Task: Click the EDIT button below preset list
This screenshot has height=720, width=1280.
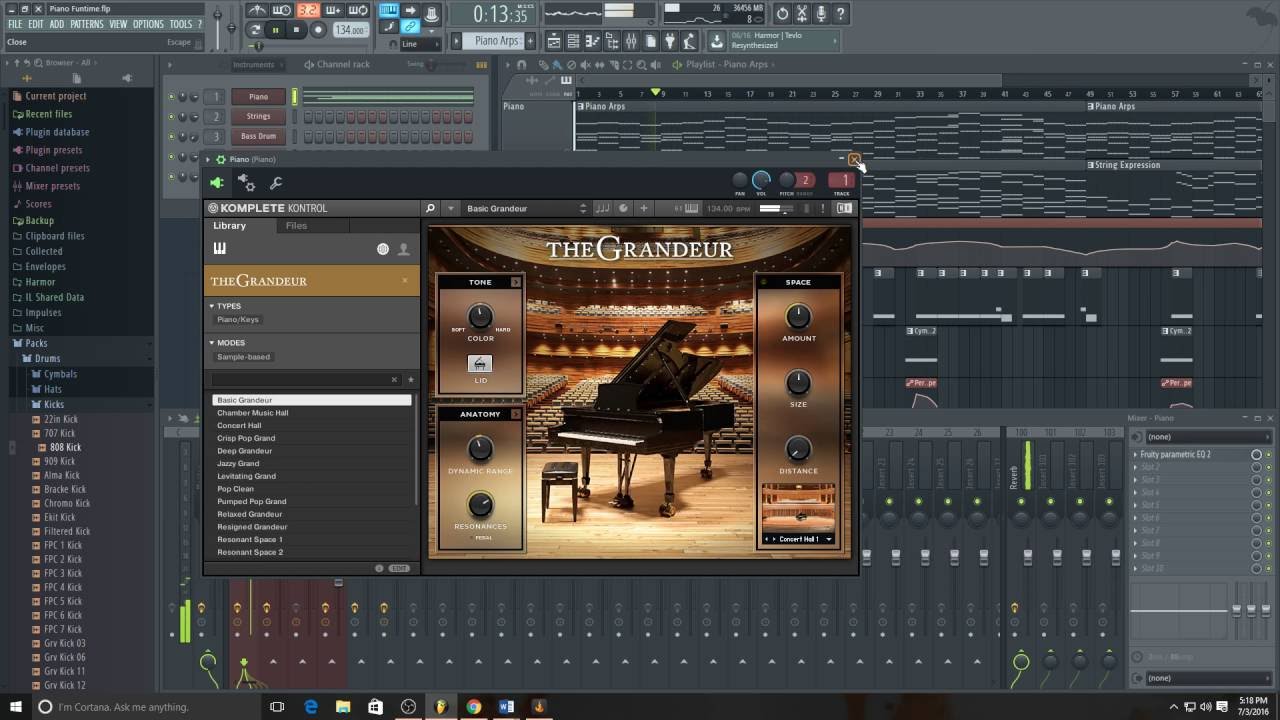Action: (x=399, y=568)
